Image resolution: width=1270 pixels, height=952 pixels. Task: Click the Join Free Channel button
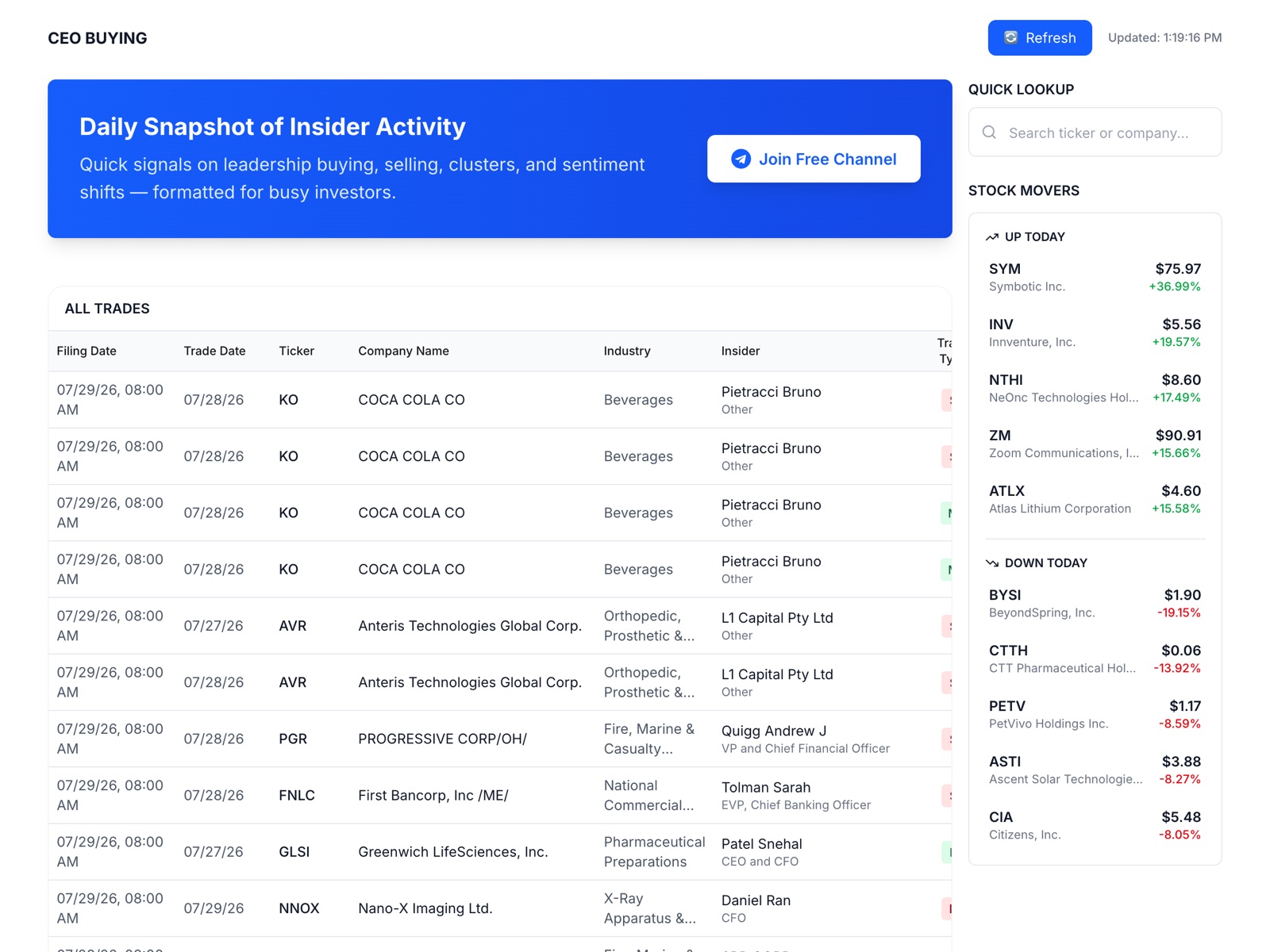(x=814, y=159)
